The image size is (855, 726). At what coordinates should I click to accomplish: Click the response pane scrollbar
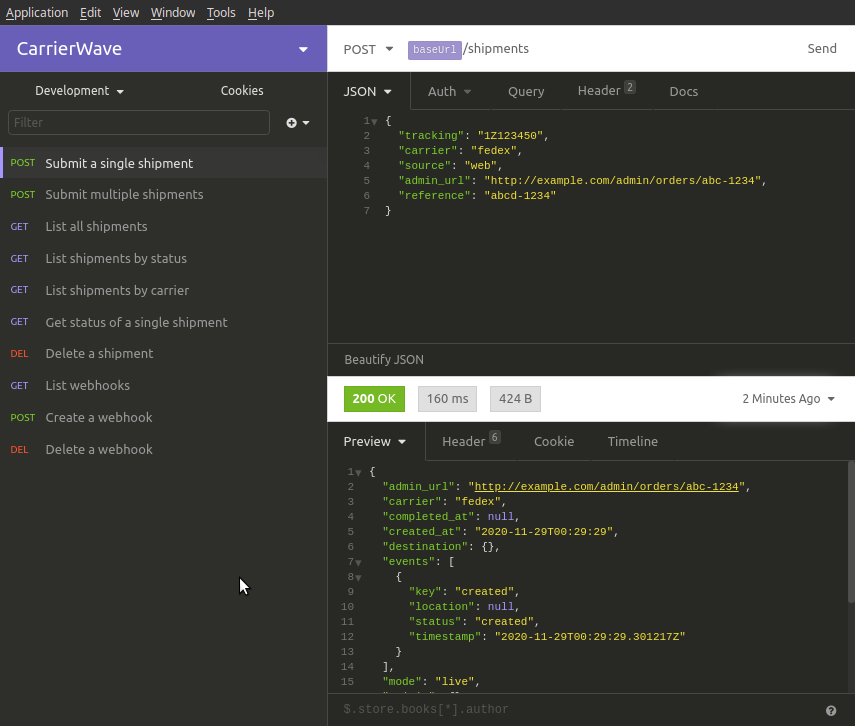(x=851, y=532)
